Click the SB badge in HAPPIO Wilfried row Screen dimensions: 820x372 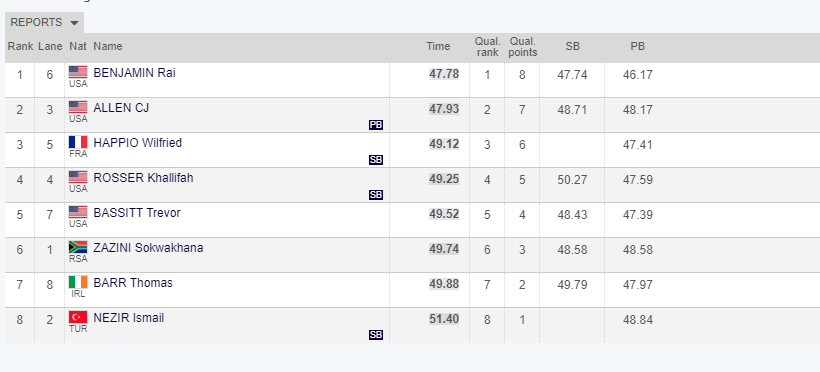(375, 160)
